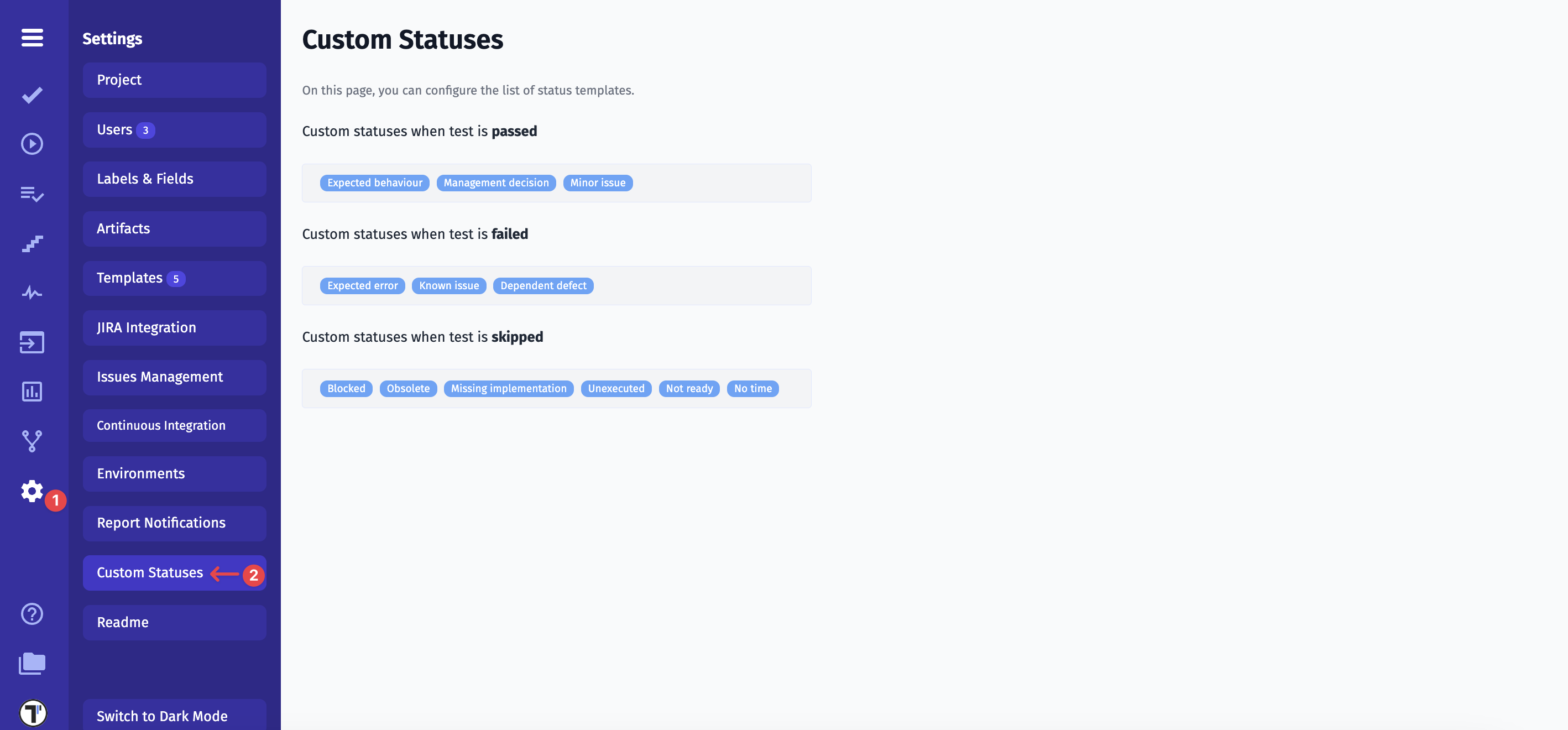Open the Analytics bar chart icon

pyautogui.click(x=32, y=392)
